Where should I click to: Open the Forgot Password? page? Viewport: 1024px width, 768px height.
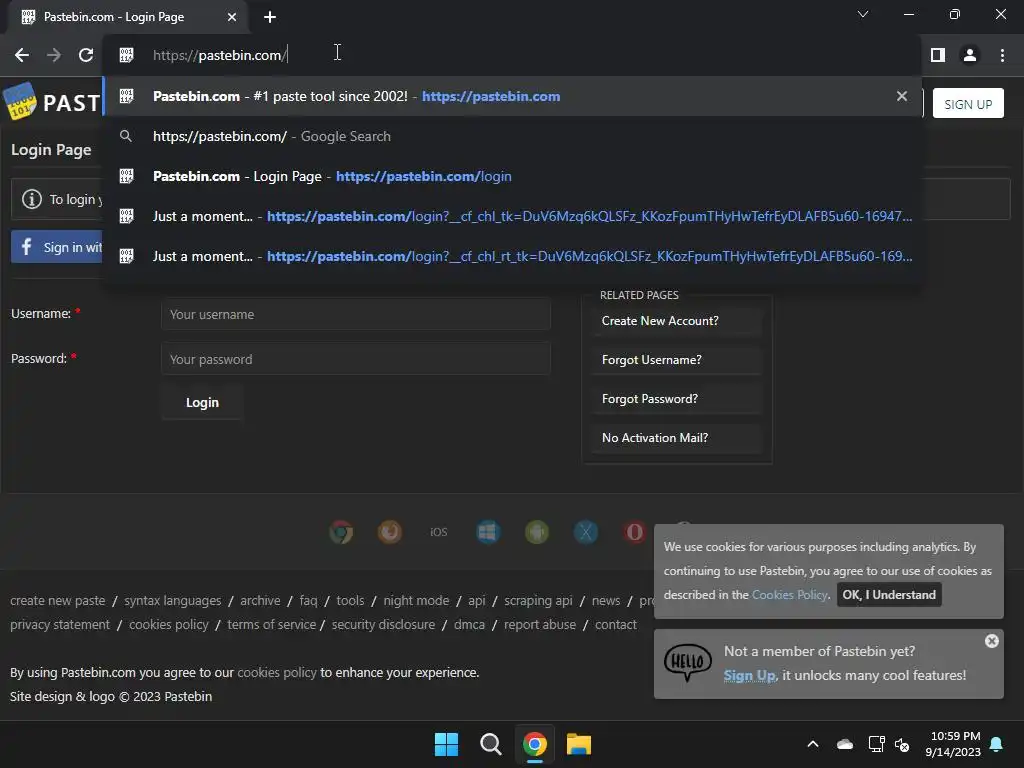(677, 399)
